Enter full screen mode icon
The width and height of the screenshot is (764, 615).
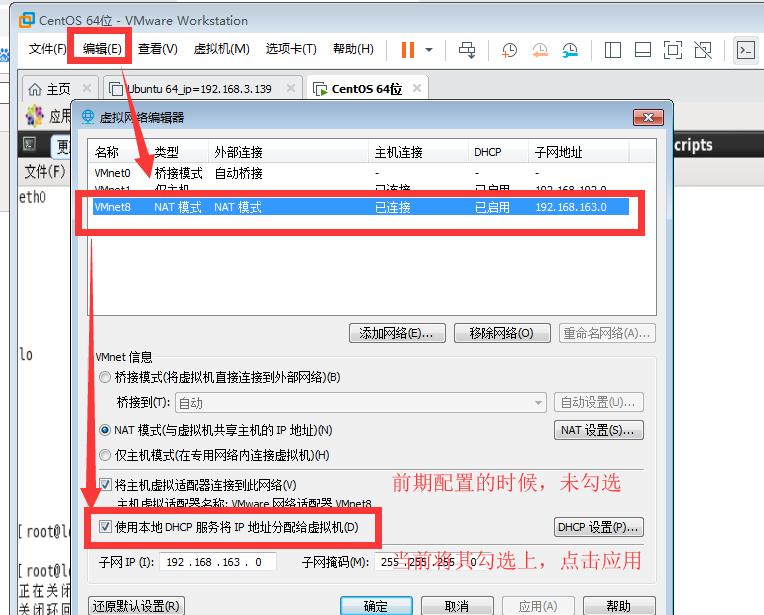click(x=673, y=50)
